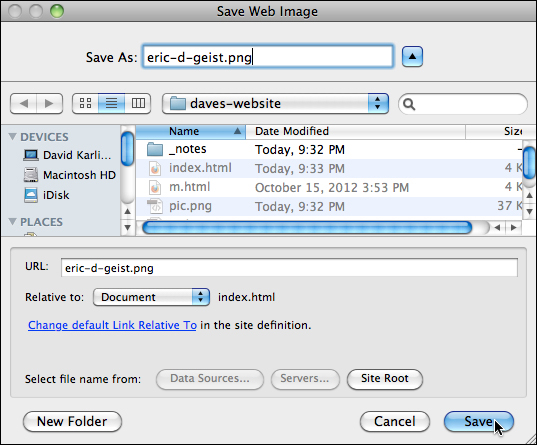Switch to list view mode
Viewport: 537px width, 445px height.
coord(112,103)
